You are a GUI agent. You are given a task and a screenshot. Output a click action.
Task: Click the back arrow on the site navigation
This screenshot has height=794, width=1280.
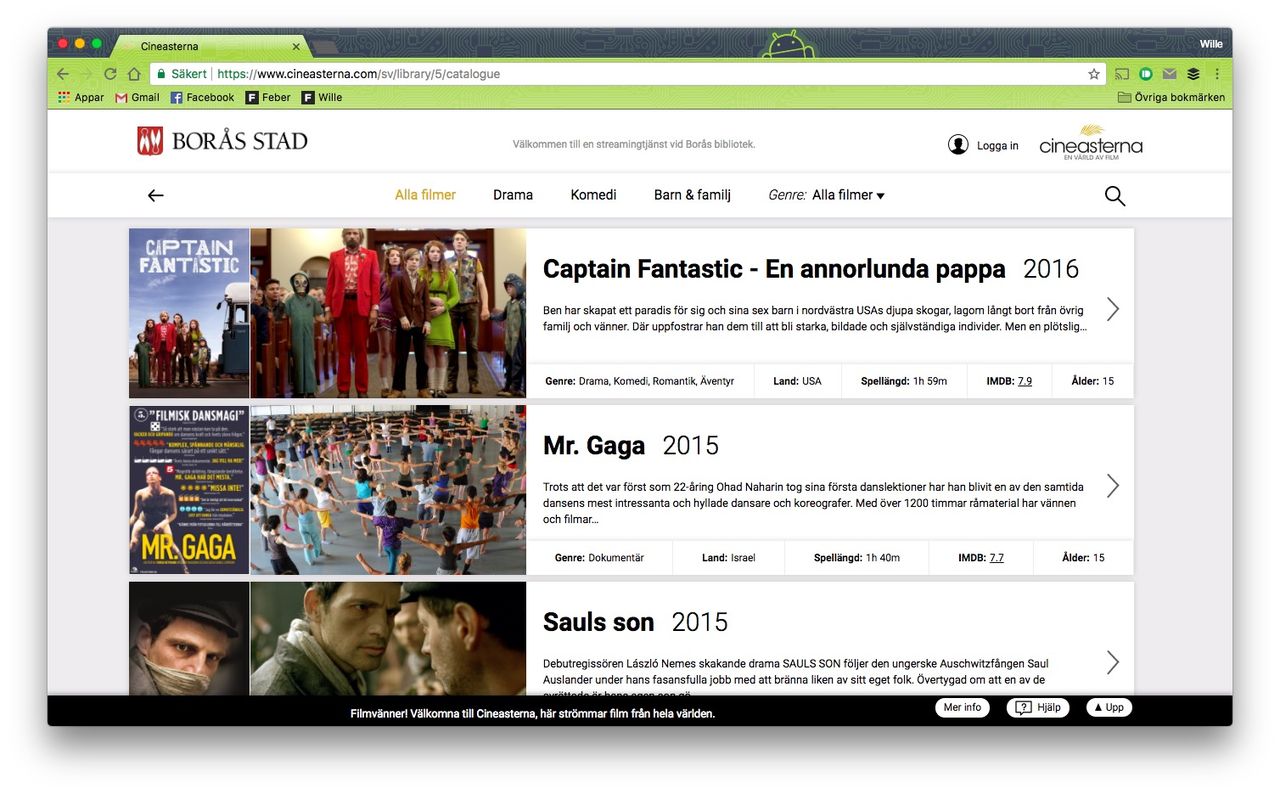point(155,196)
